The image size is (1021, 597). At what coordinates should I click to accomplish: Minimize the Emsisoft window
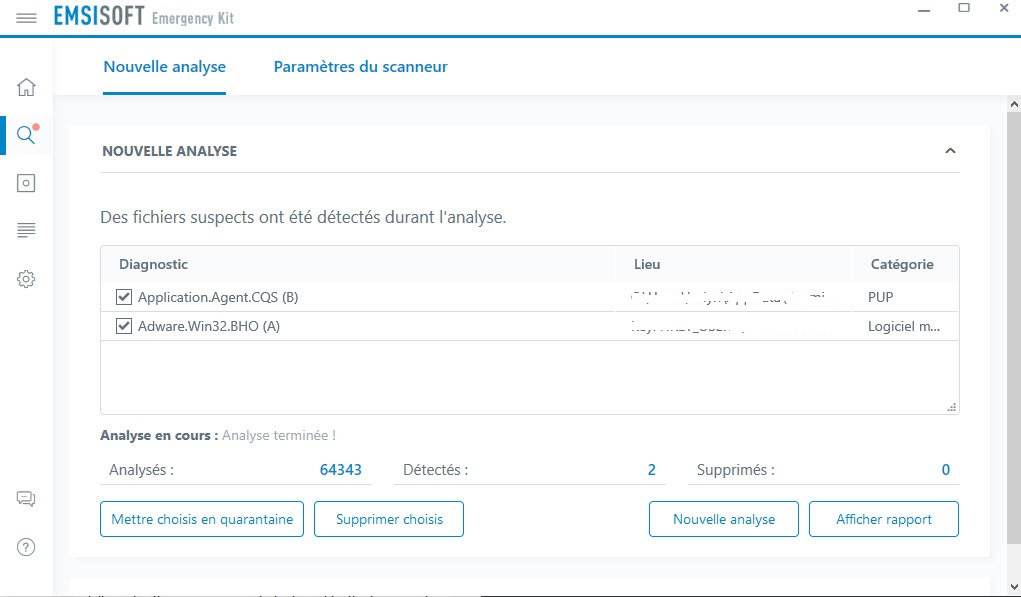923,10
